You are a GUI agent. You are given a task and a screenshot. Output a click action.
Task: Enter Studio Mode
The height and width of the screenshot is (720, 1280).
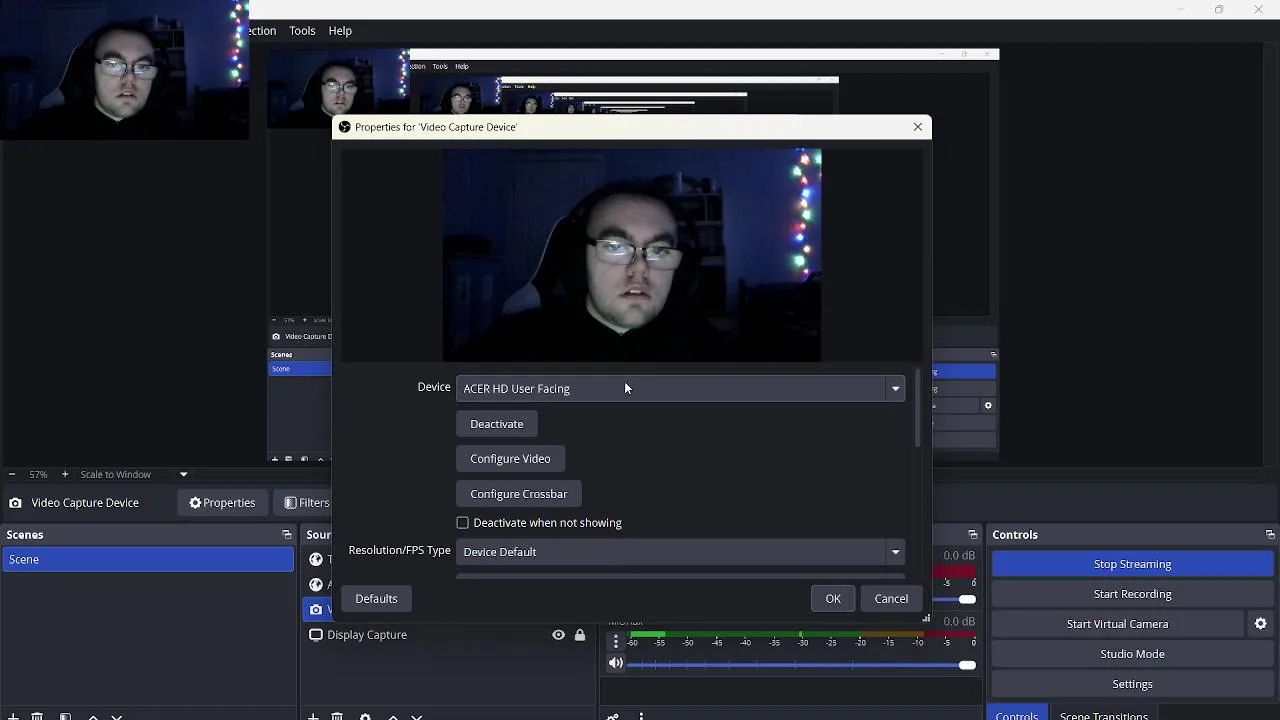(x=1132, y=654)
